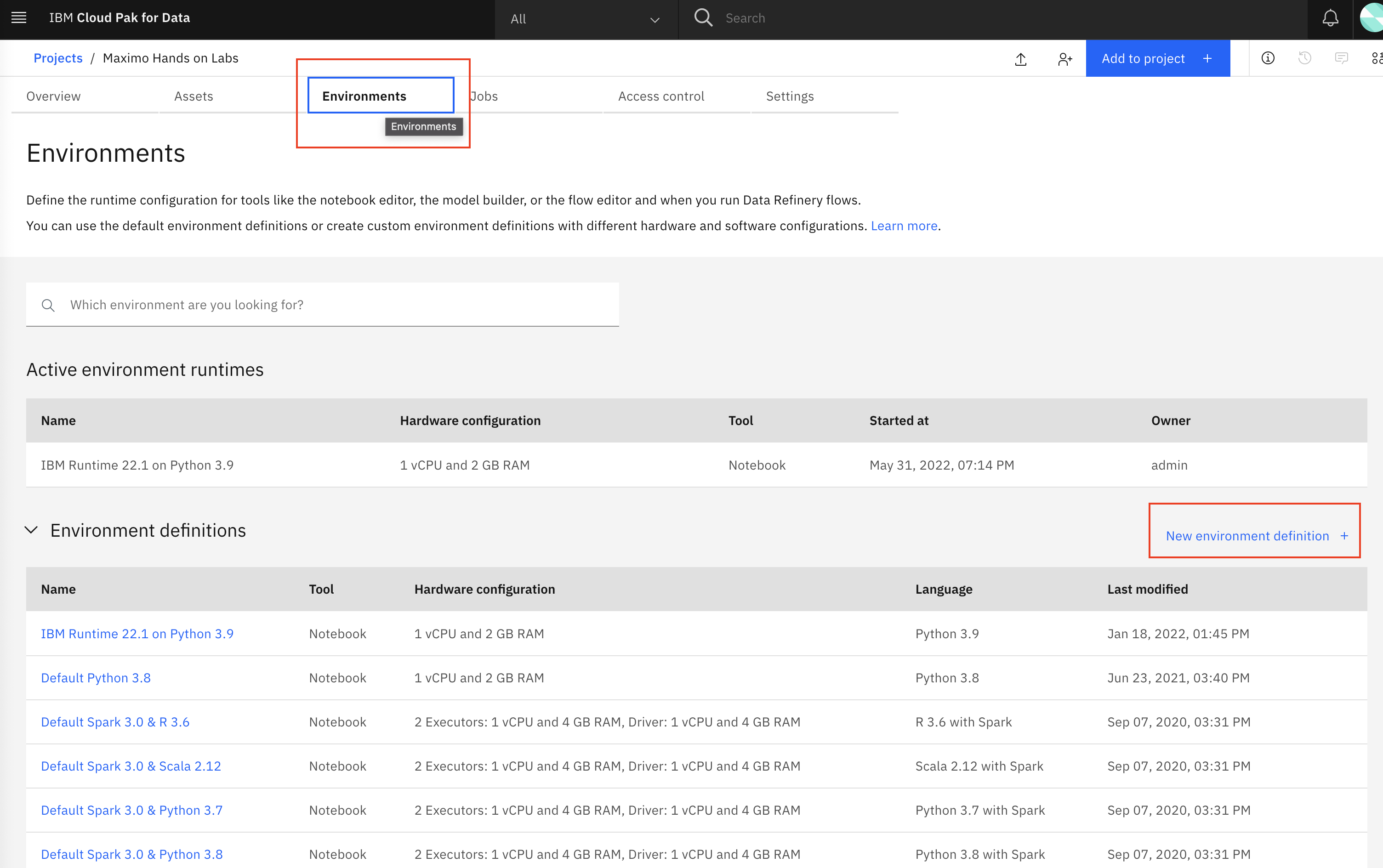Viewport: 1383px width, 868px height.
Task: Click the 'Python 3.9' language cell
Action: (947, 634)
